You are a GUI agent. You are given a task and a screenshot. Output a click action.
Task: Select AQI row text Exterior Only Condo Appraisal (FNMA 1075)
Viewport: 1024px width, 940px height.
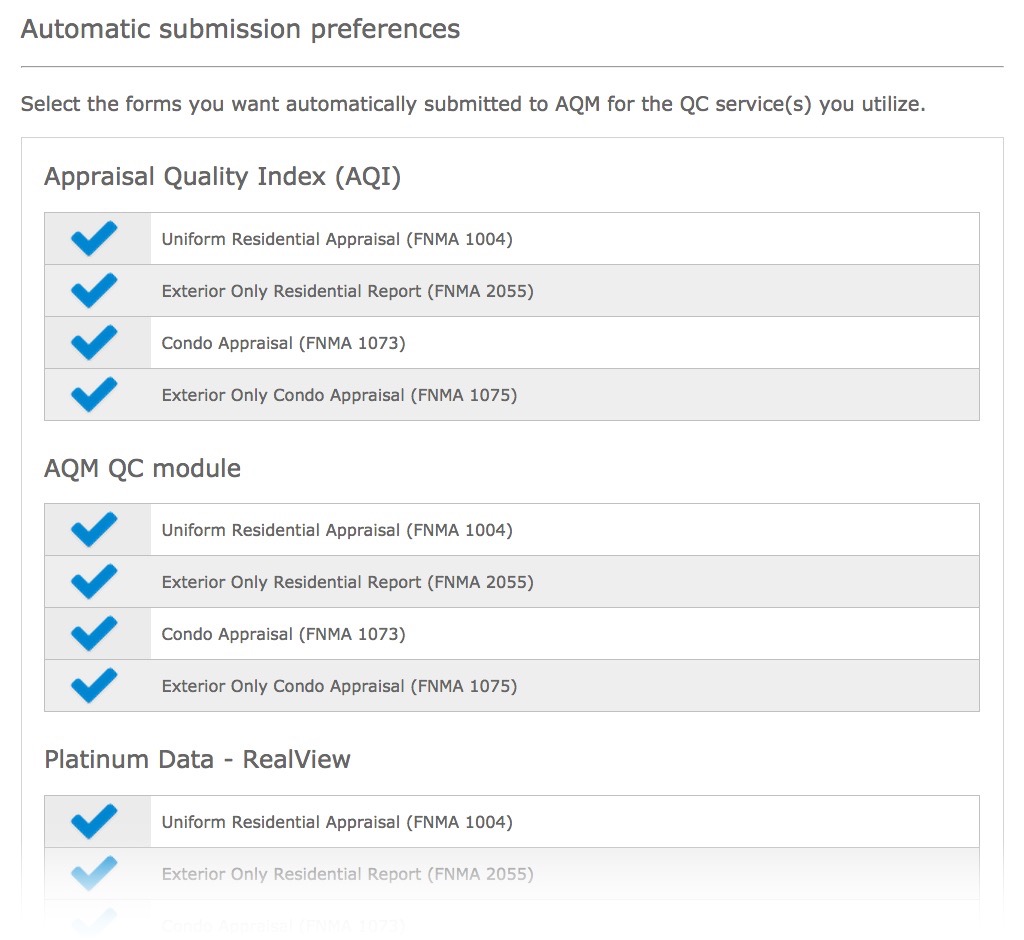pyautogui.click(x=339, y=395)
